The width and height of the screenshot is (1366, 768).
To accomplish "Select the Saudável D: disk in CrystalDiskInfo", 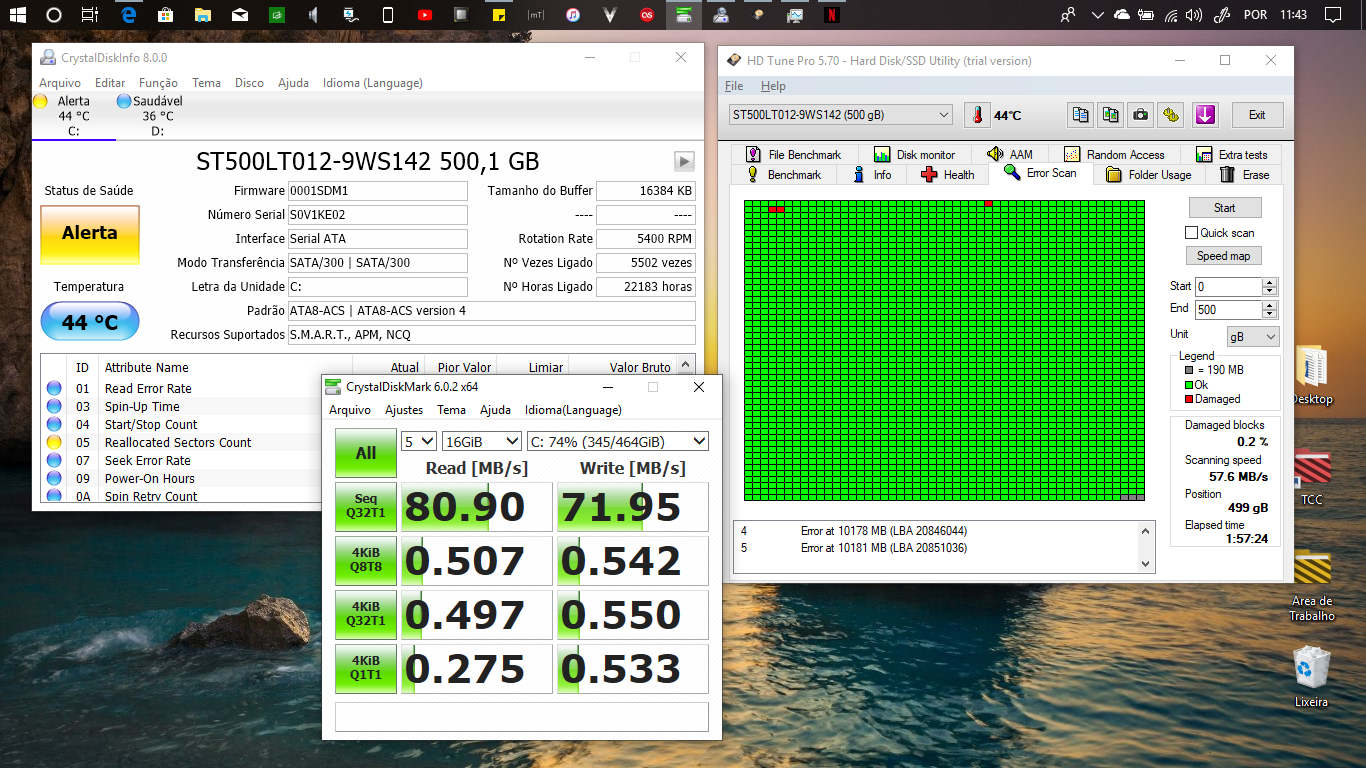I will click(157, 115).
